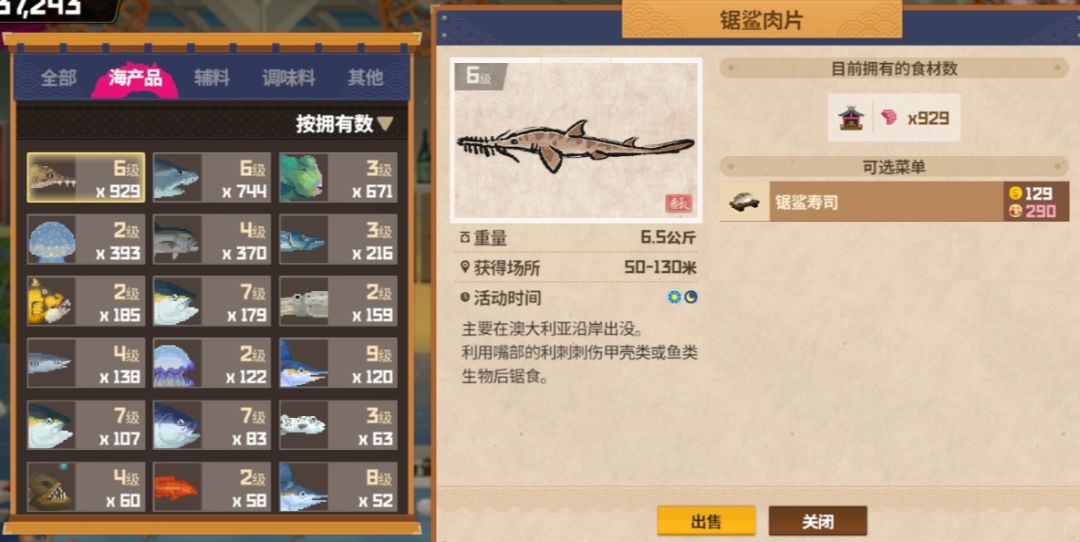Switch to the 全部 tab
Viewport: 1080px width, 542px height.
tap(59, 78)
